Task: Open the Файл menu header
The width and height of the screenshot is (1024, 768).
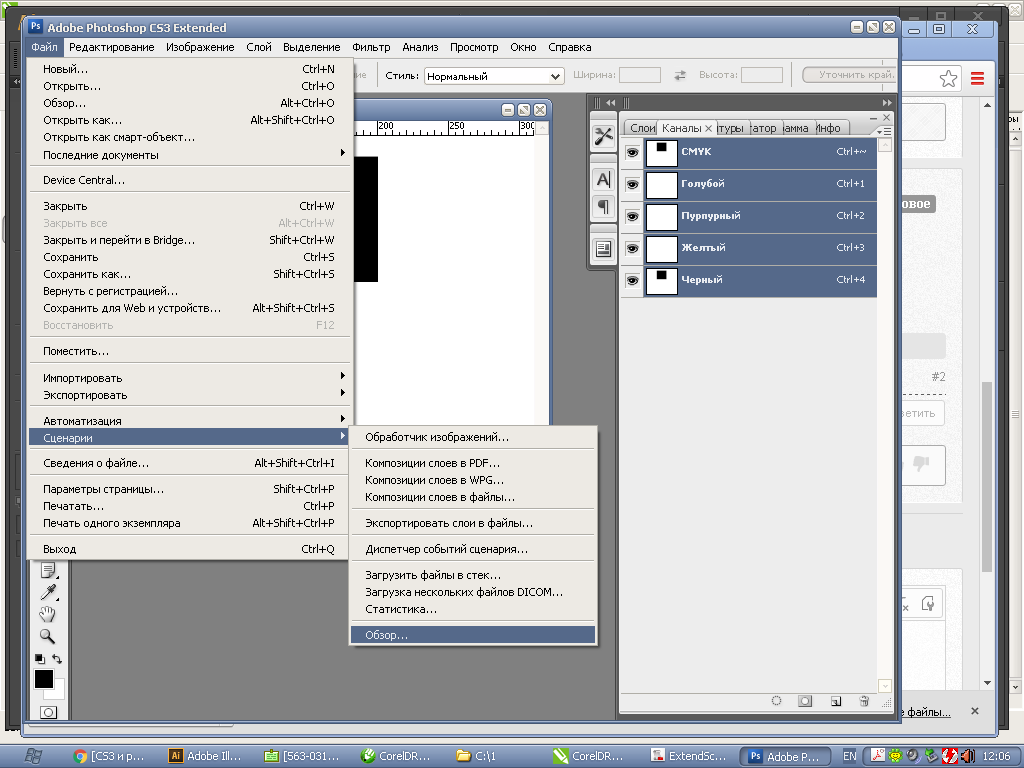Action: (44, 47)
